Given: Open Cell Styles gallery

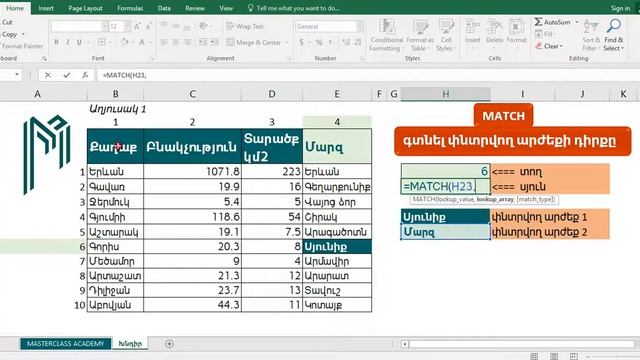Looking at the screenshot, I should 445,36.
